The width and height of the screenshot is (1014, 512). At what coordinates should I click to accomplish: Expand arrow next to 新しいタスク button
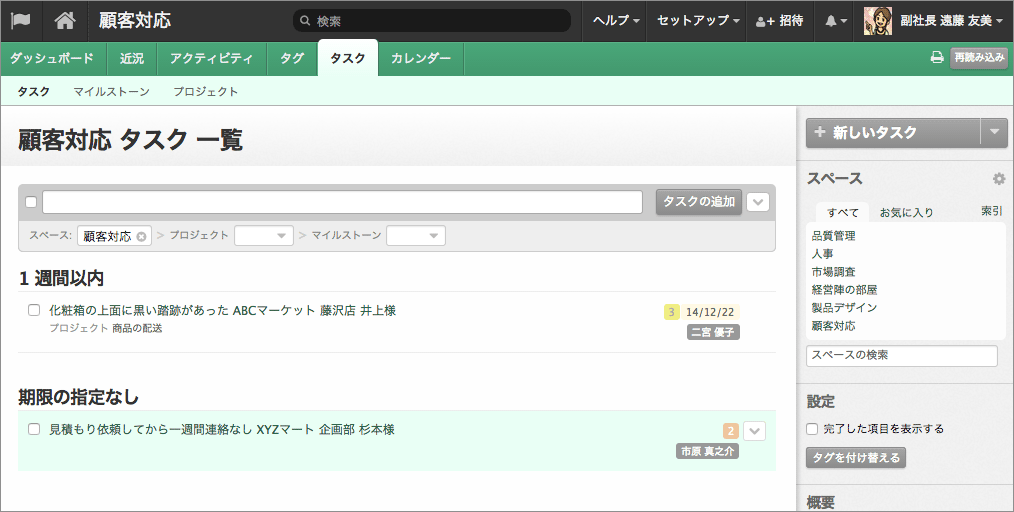point(994,133)
